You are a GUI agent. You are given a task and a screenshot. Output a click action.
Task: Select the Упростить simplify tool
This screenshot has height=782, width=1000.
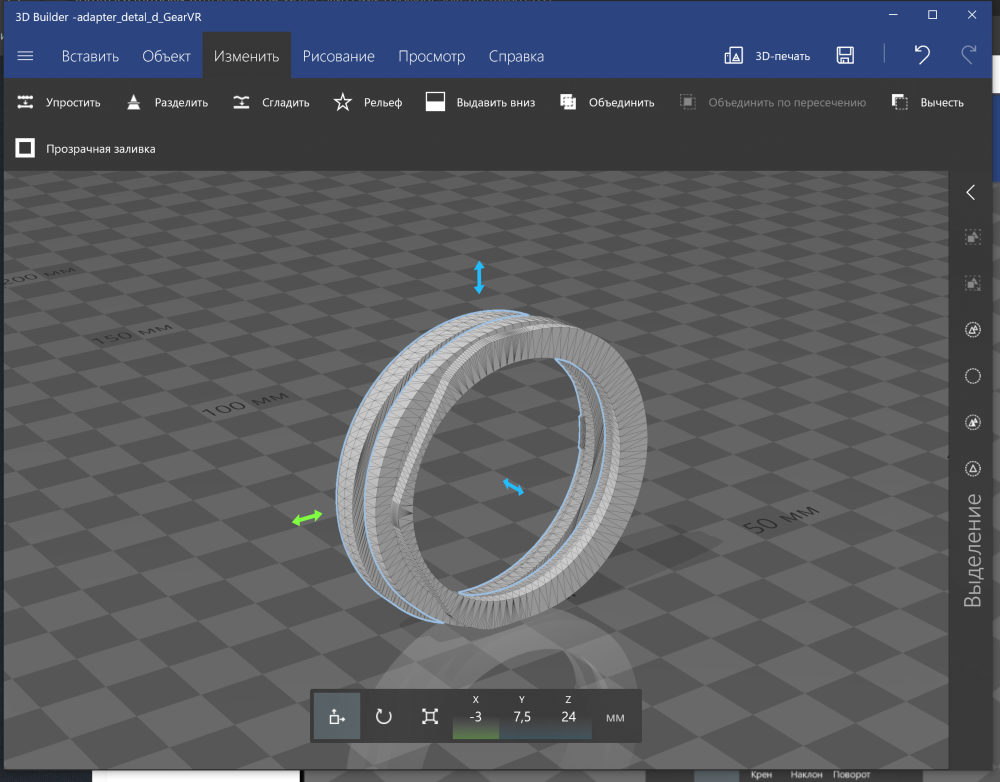tap(59, 102)
